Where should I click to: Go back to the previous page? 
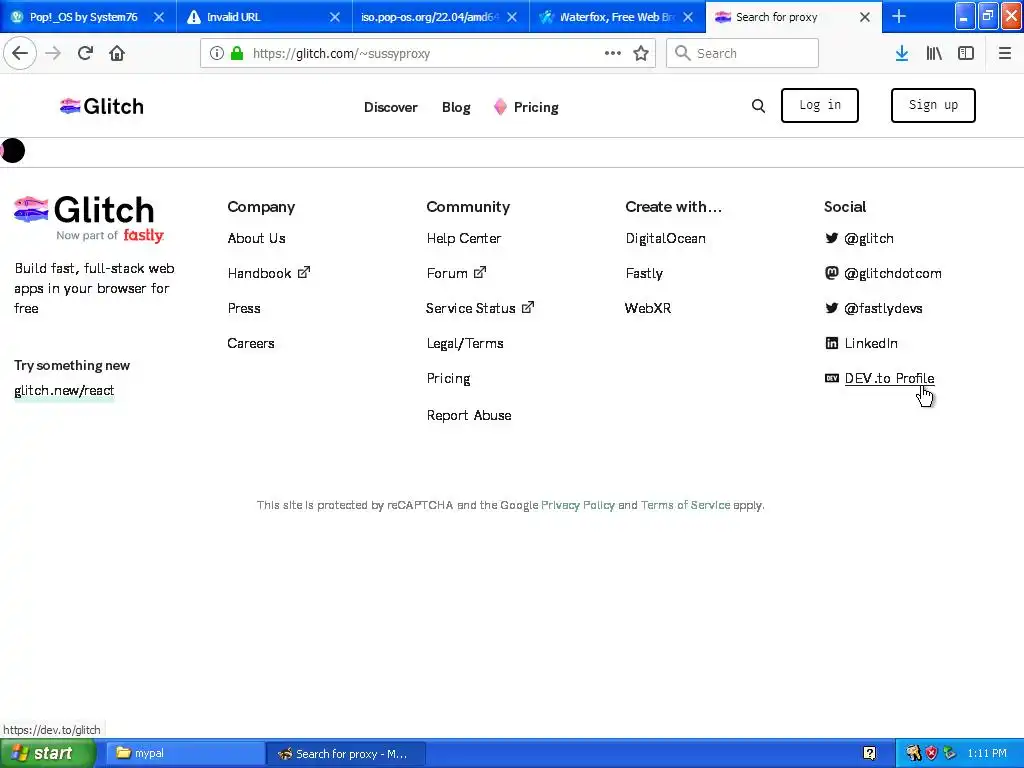20,53
